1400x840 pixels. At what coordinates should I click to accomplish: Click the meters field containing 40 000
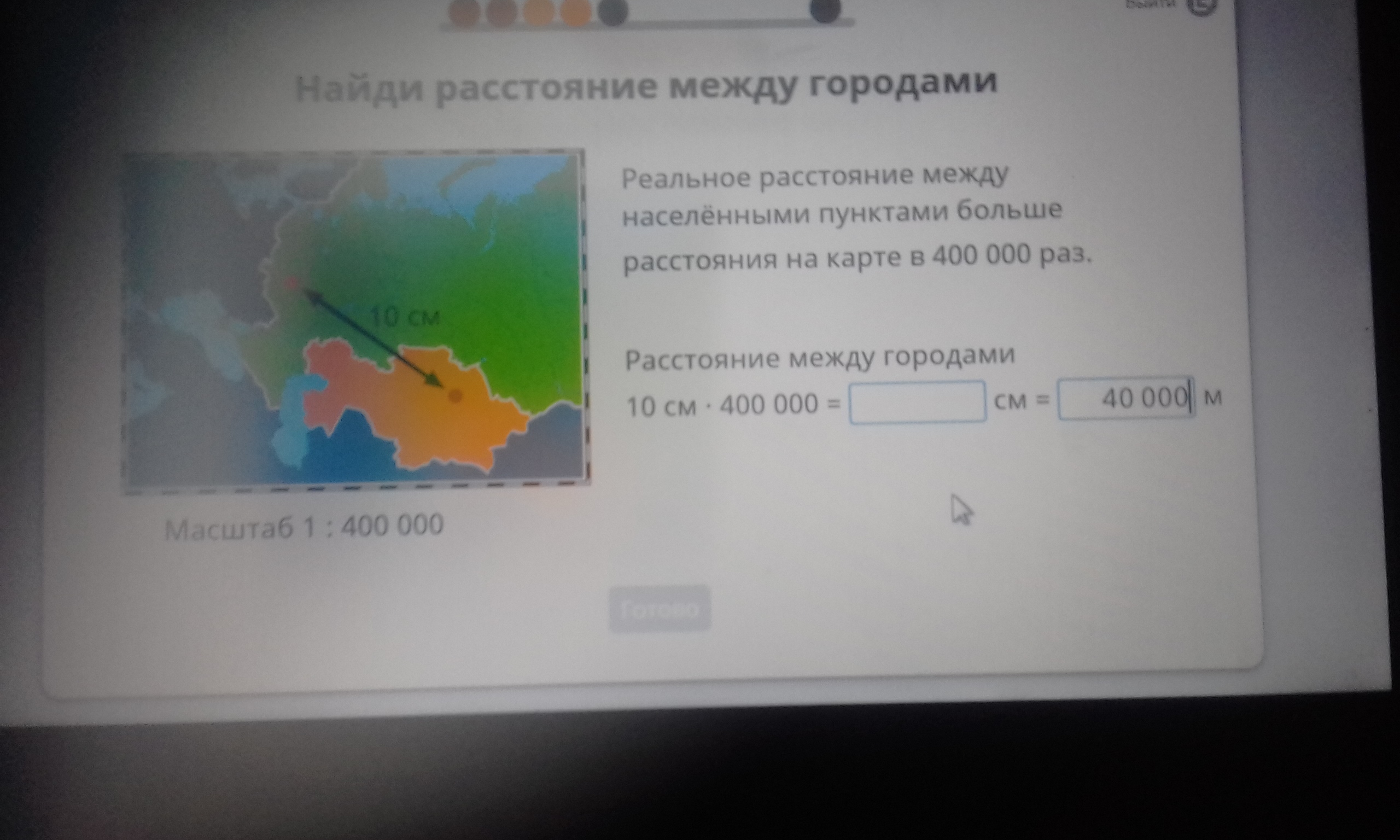coord(1126,399)
